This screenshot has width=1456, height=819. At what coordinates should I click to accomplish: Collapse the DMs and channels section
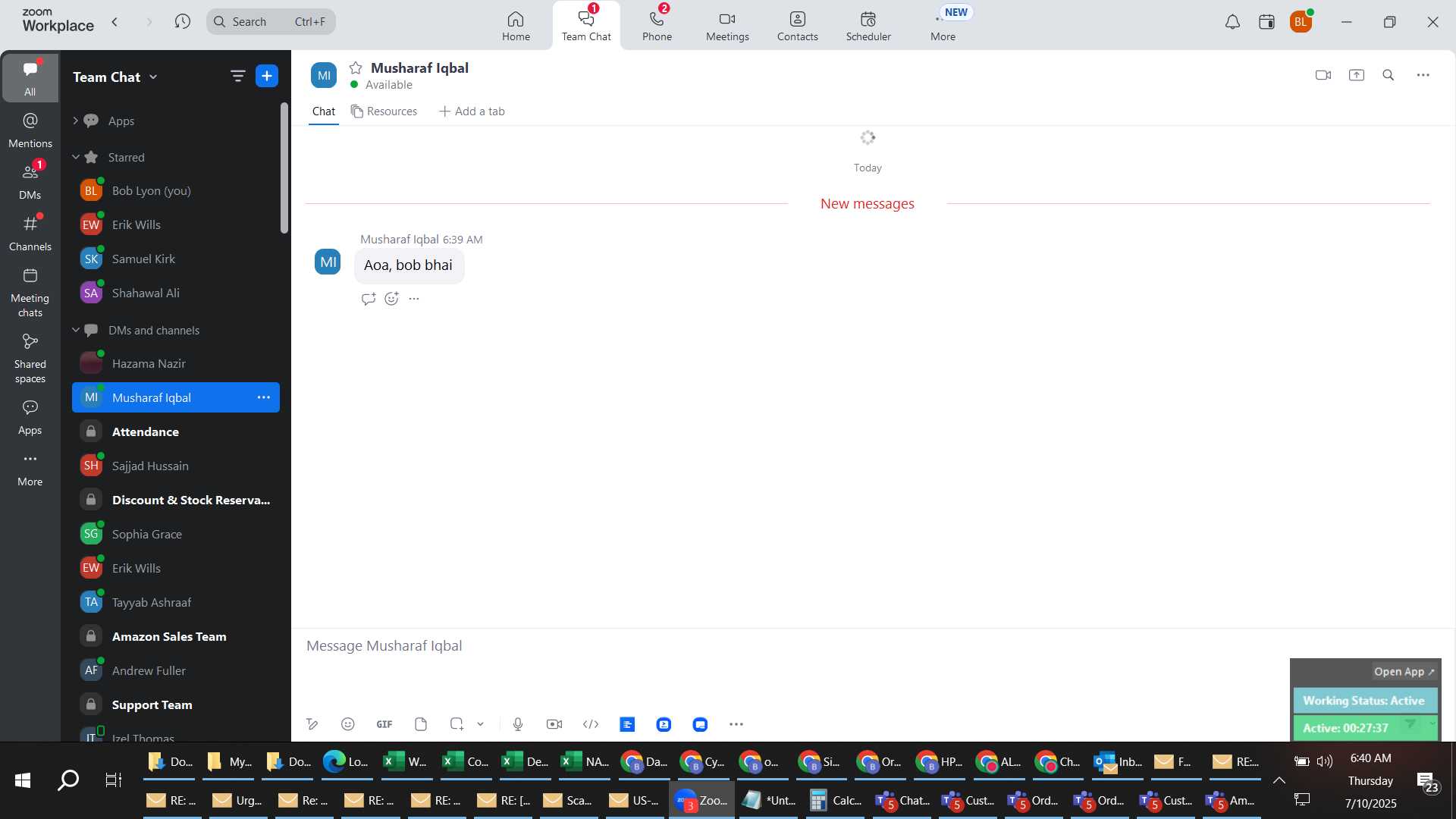(75, 330)
